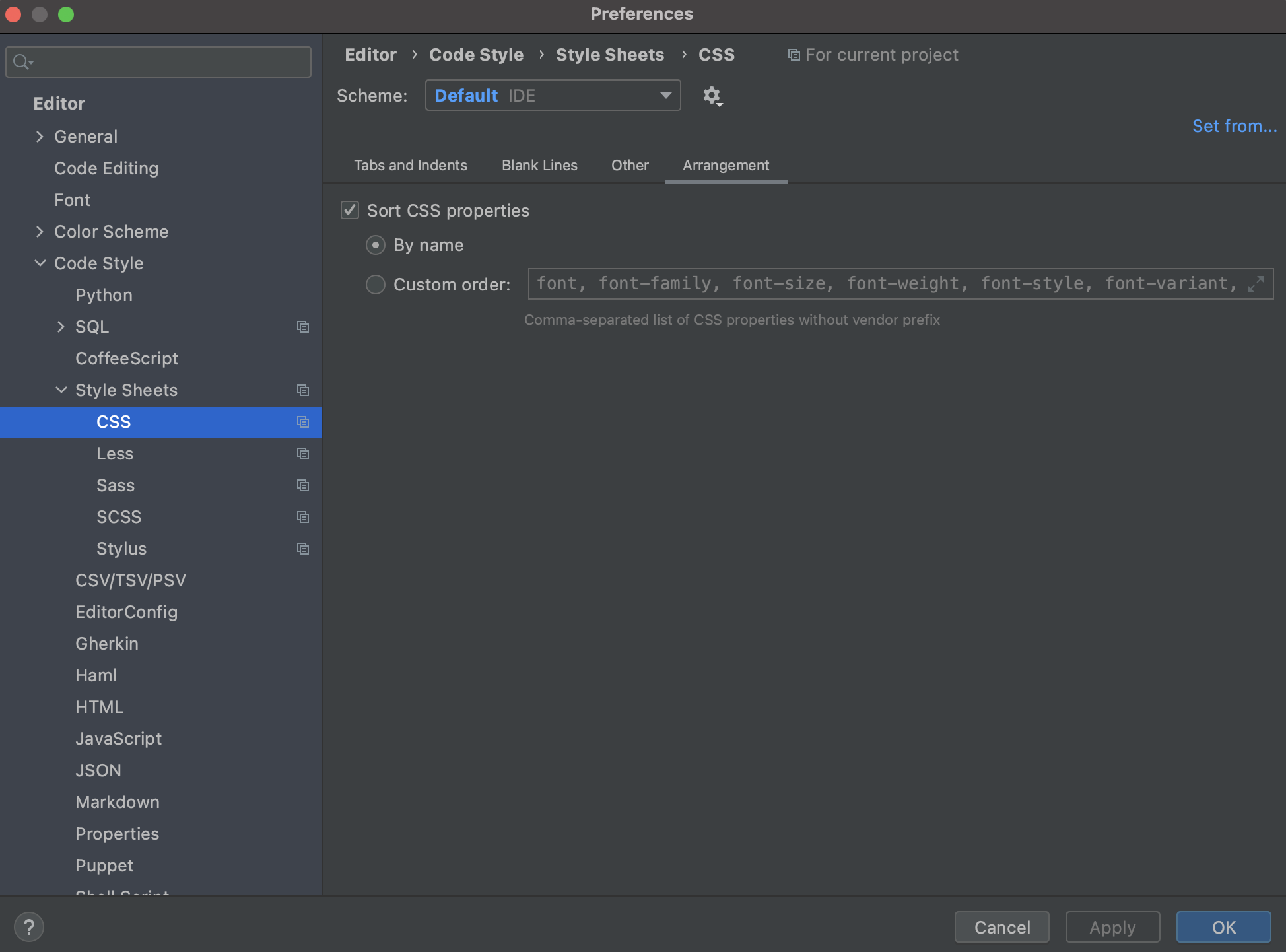Expand the General tree node
Image resolution: width=1286 pixels, height=952 pixels.
[40, 137]
